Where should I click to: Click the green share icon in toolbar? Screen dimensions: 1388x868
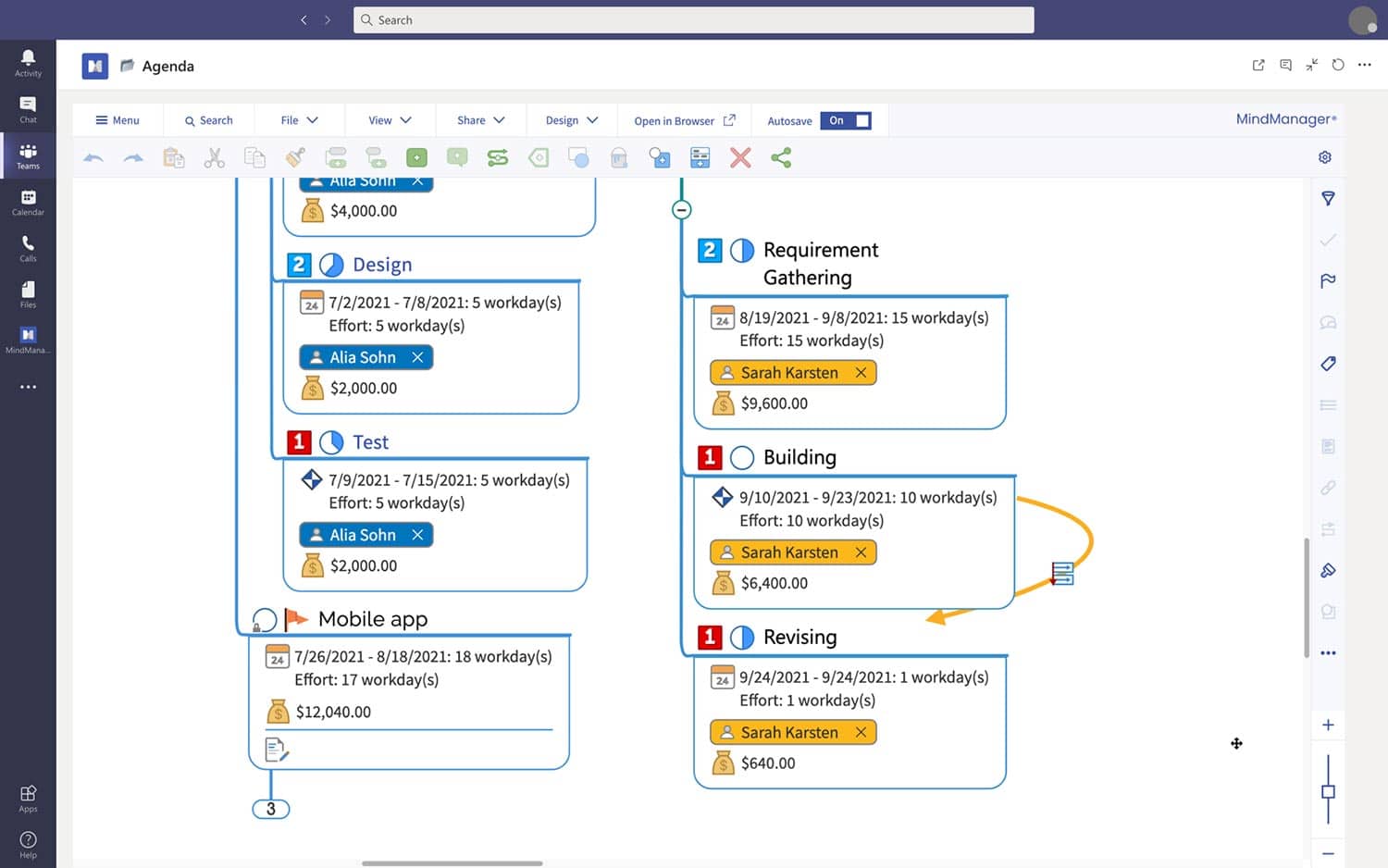click(781, 158)
